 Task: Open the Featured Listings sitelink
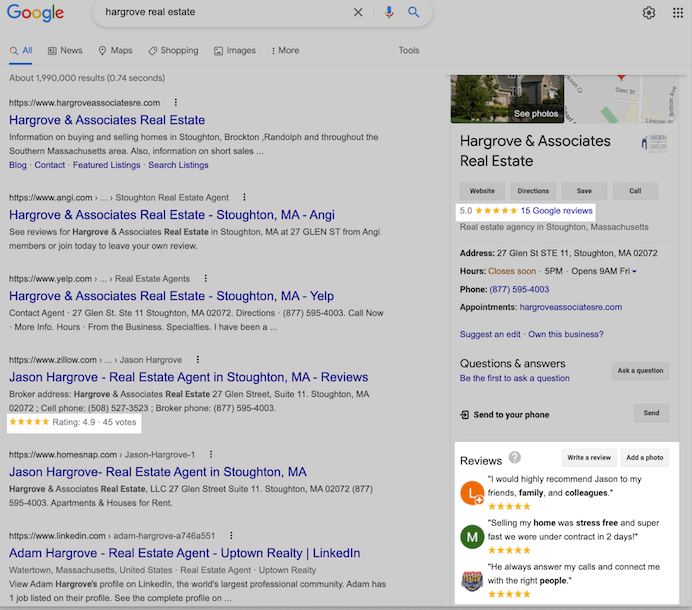tap(106, 165)
